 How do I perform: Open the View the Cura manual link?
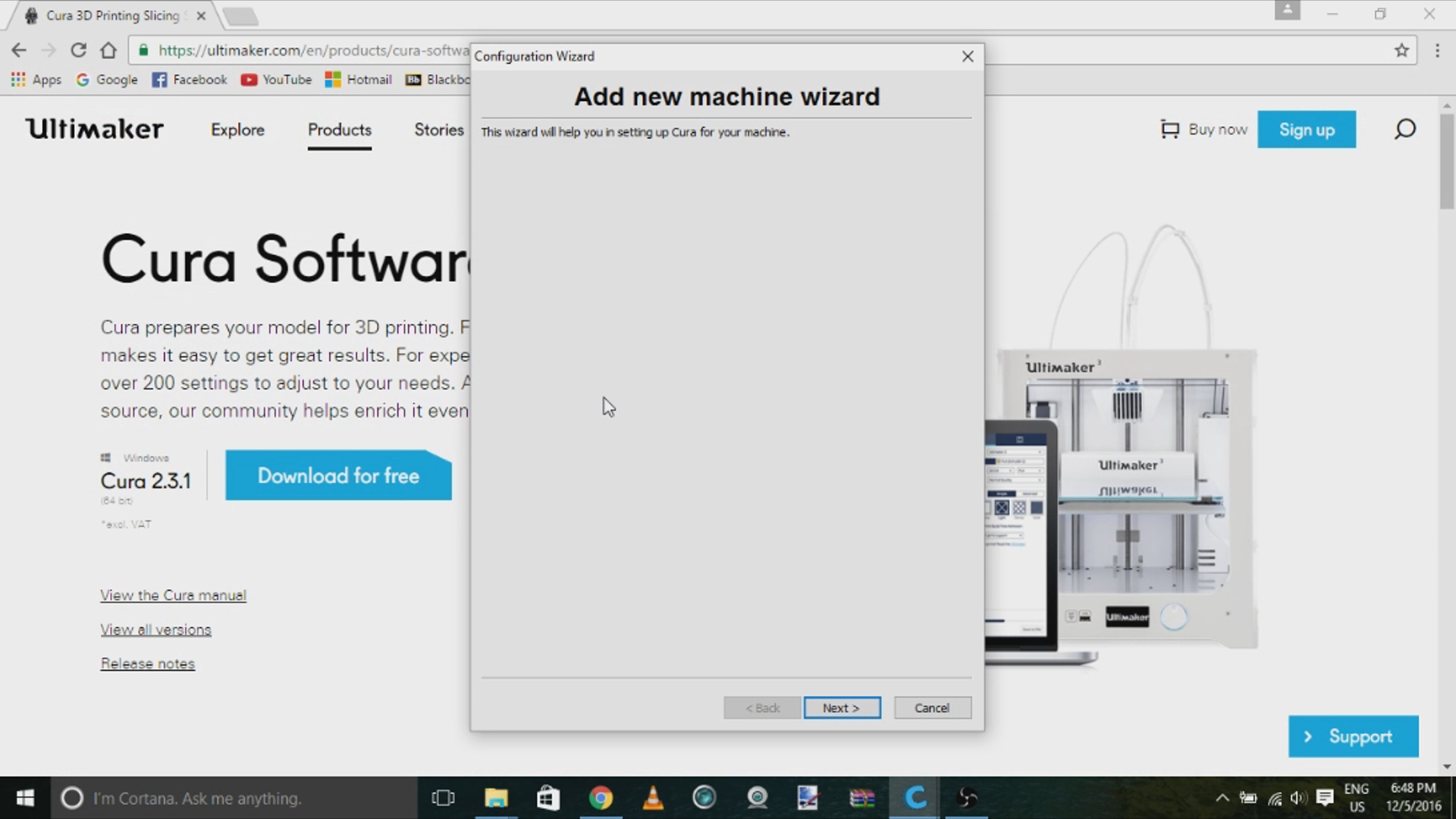173,595
